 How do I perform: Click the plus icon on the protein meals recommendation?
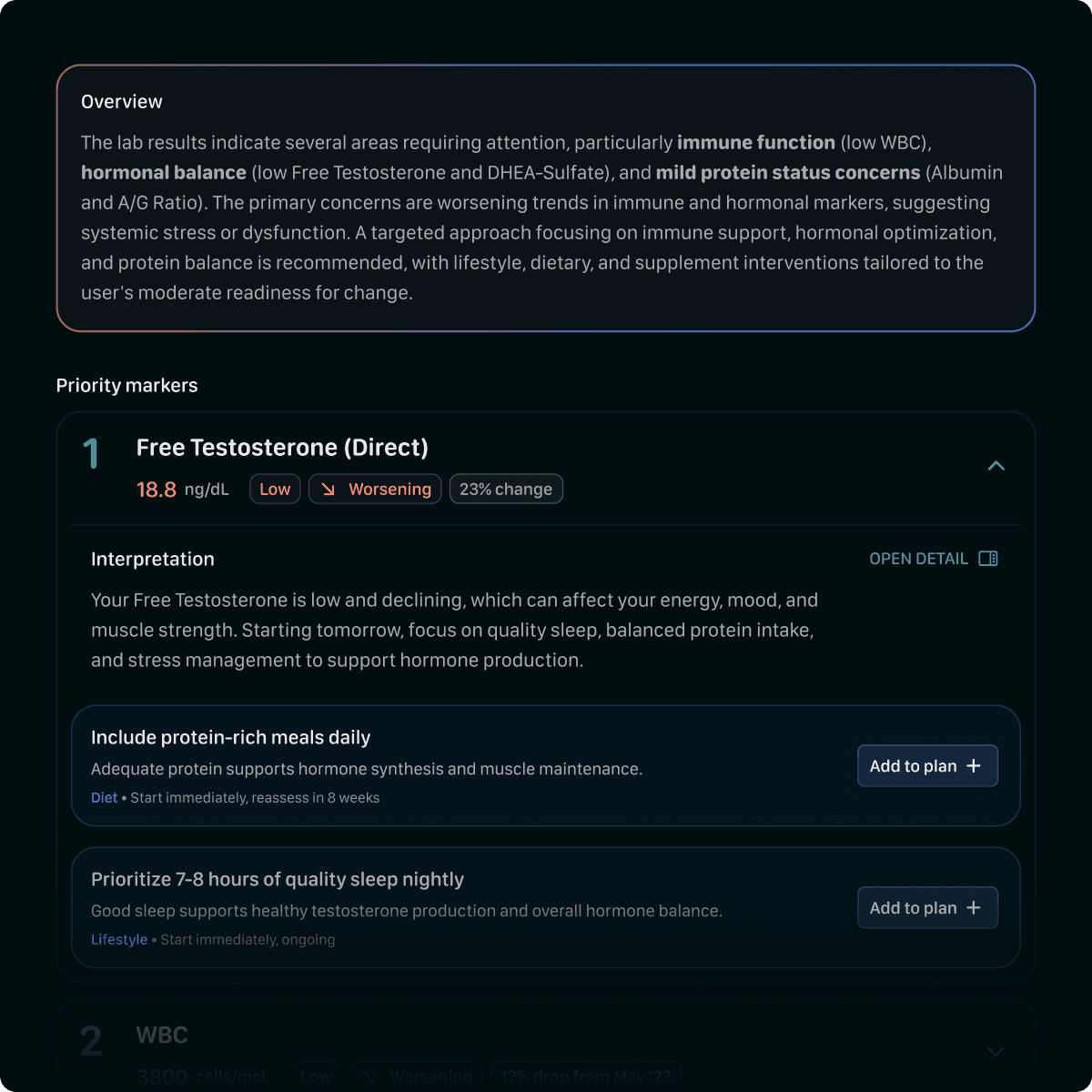click(x=976, y=765)
